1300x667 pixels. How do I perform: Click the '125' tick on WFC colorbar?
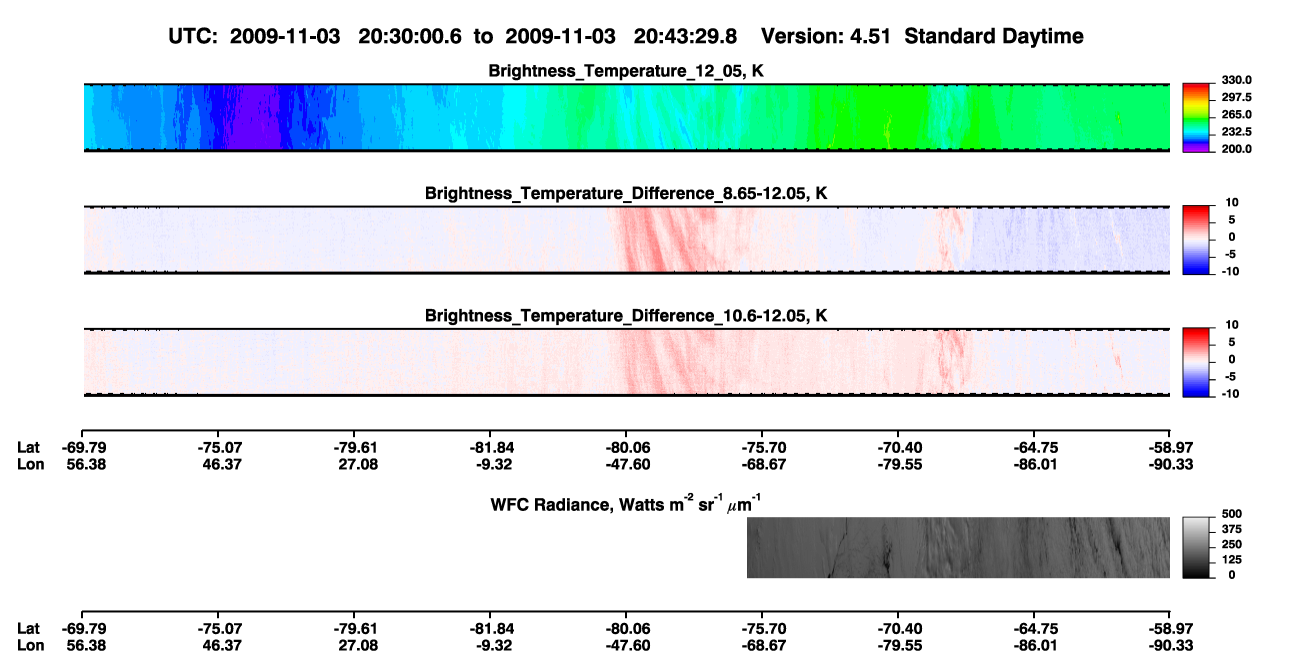[1231, 559]
